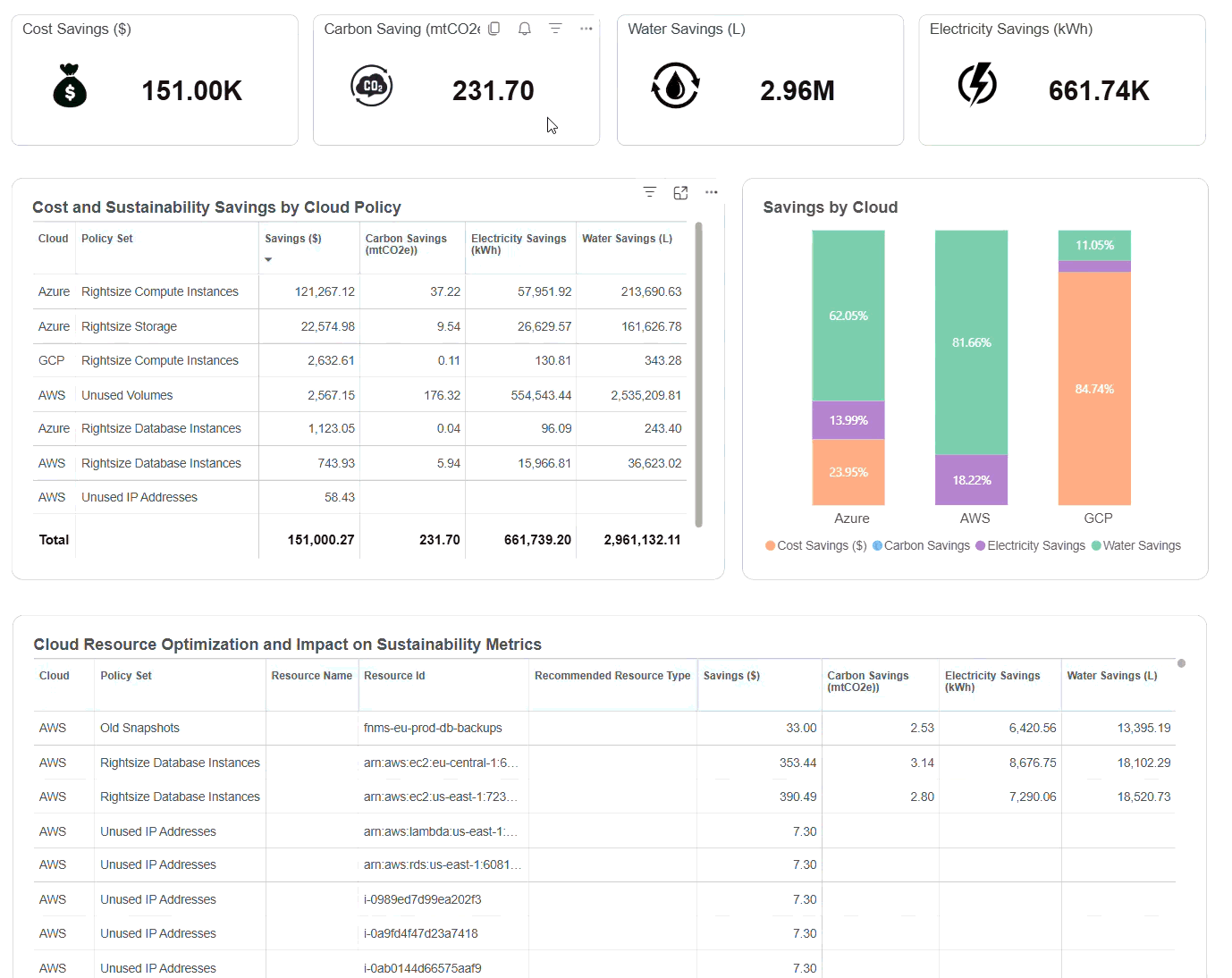Image resolution: width=1232 pixels, height=978 pixels.
Task: Open the filter icon on Carbon Saving card
Action: [555, 29]
